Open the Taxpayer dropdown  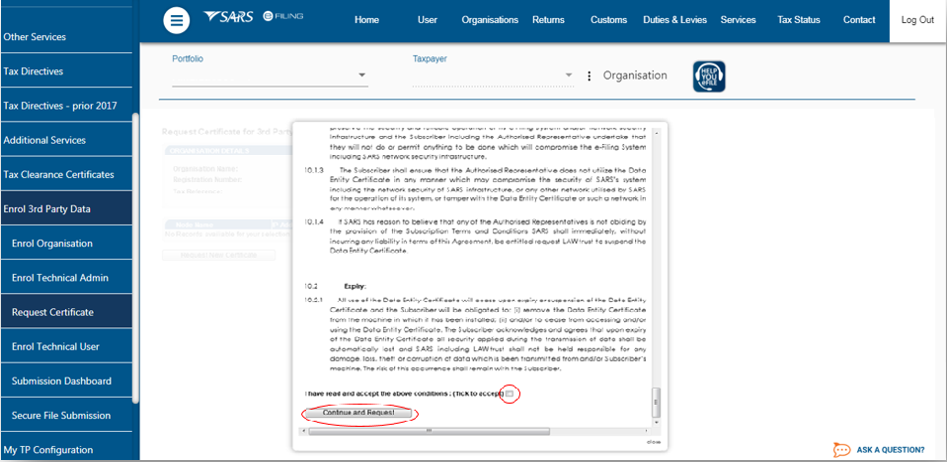(493, 75)
